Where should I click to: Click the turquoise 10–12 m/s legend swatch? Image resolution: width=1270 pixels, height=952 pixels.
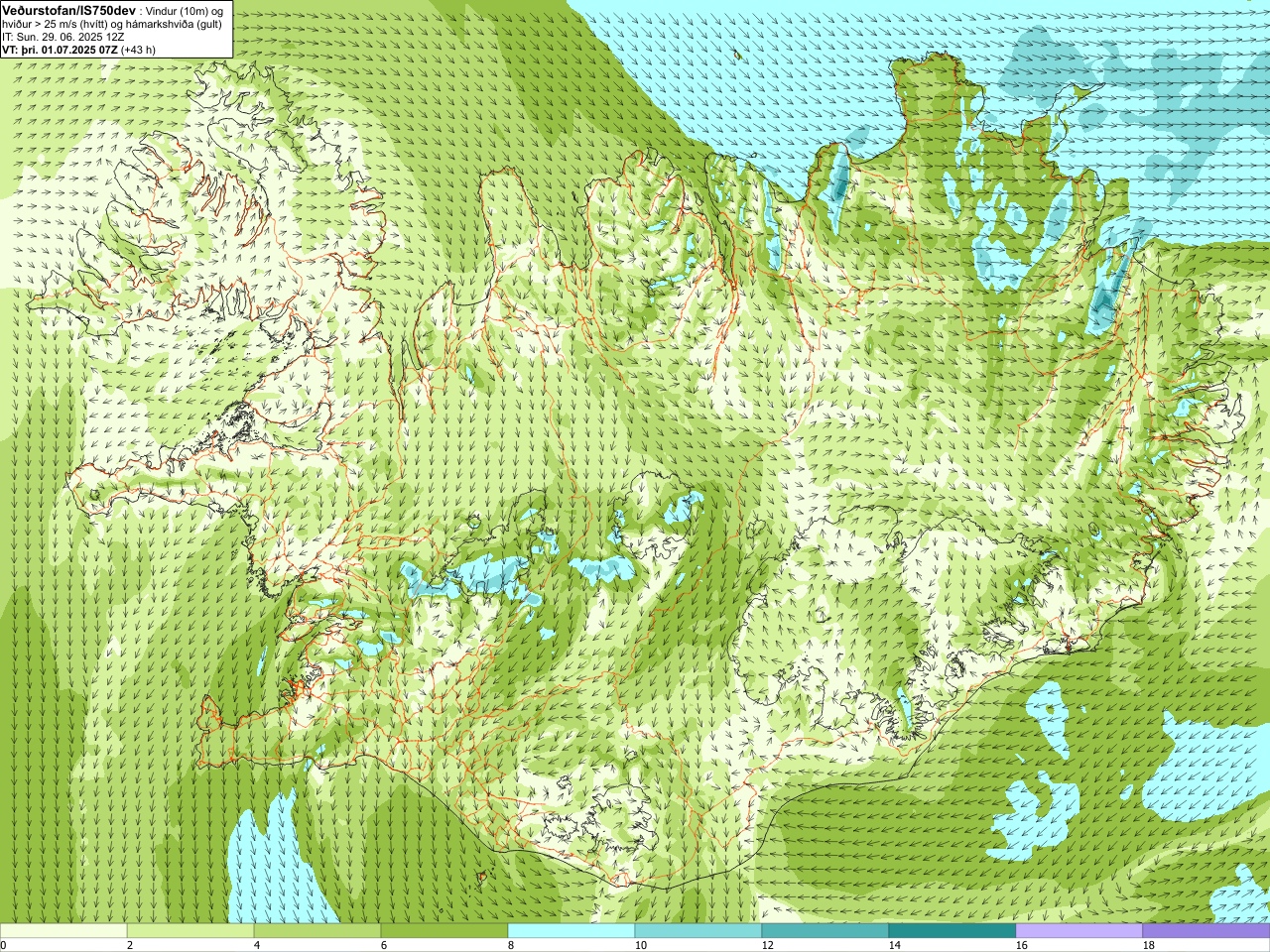coord(698,931)
